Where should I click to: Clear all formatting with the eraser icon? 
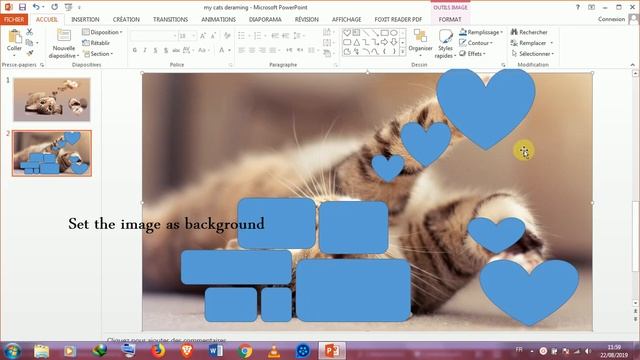[x=227, y=36]
